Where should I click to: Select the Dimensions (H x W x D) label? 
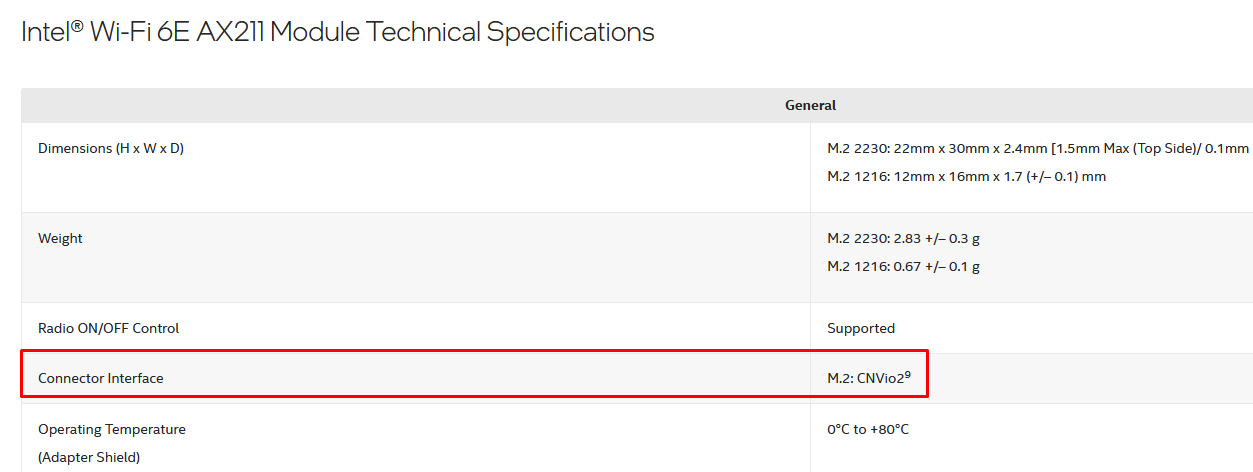[111, 148]
